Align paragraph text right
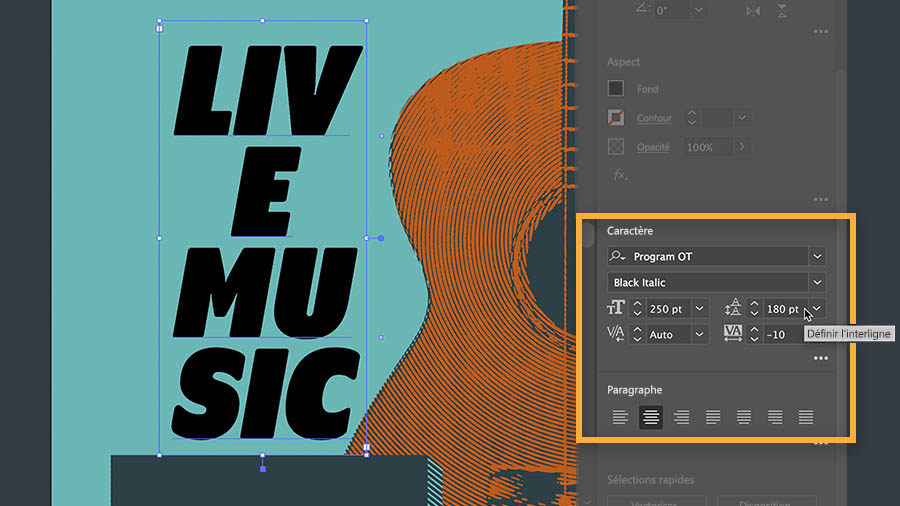The image size is (900, 506). [681, 417]
